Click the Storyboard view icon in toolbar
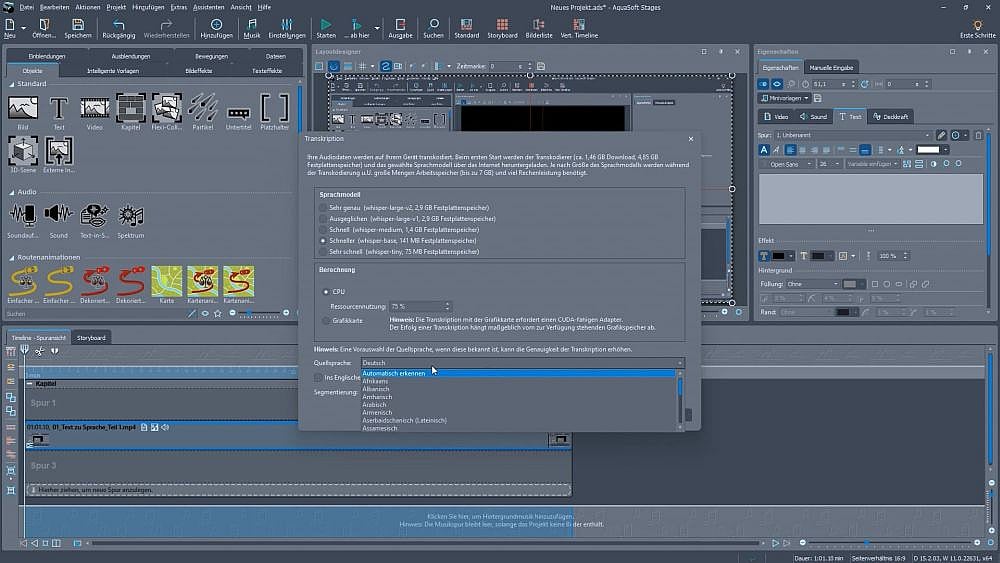Image resolution: width=1000 pixels, height=563 pixels. tap(502, 23)
